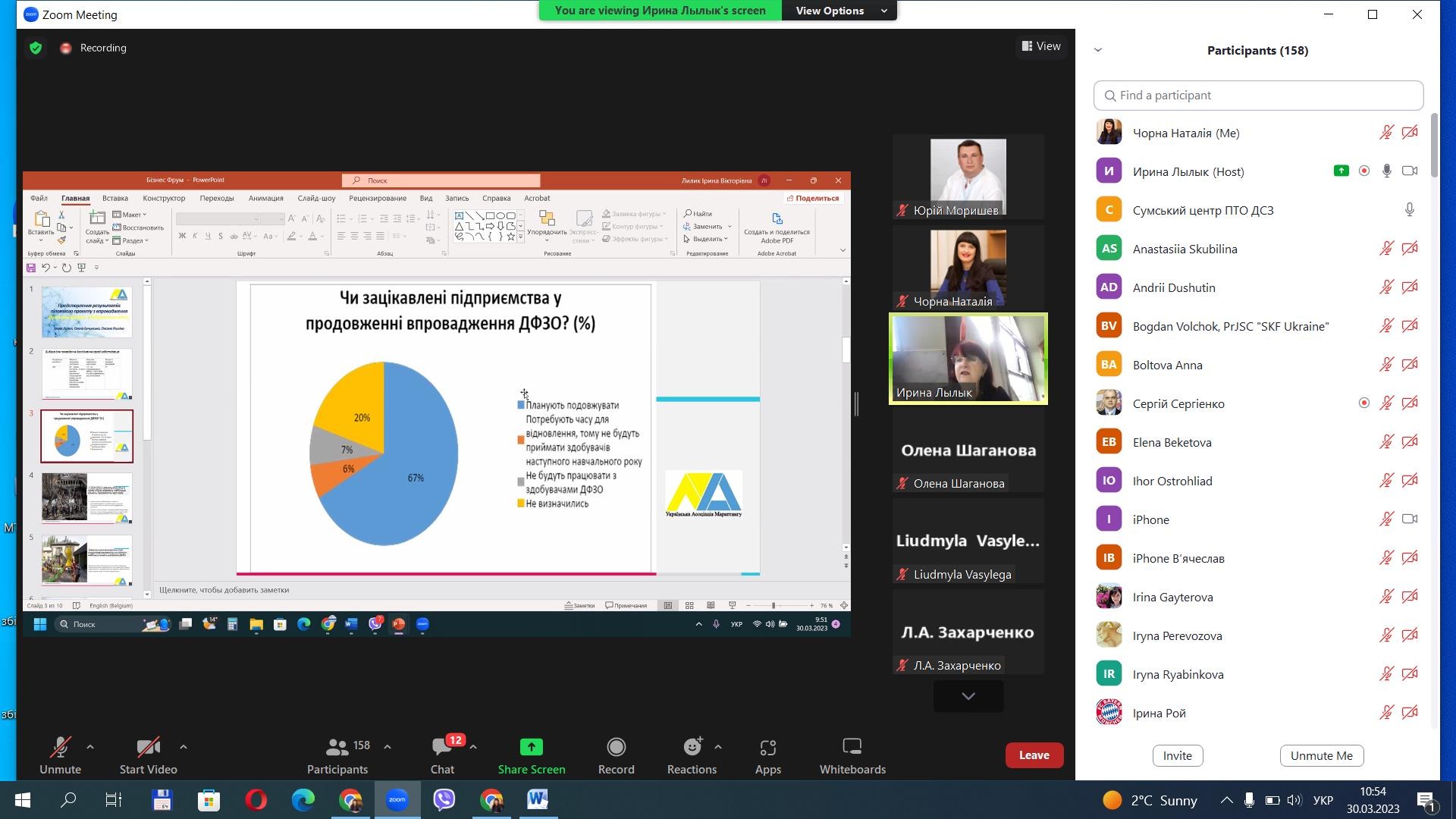Image resolution: width=1456 pixels, height=819 pixels.
Task: Open the View layout menu
Action: pyautogui.click(x=1041, y=46)
